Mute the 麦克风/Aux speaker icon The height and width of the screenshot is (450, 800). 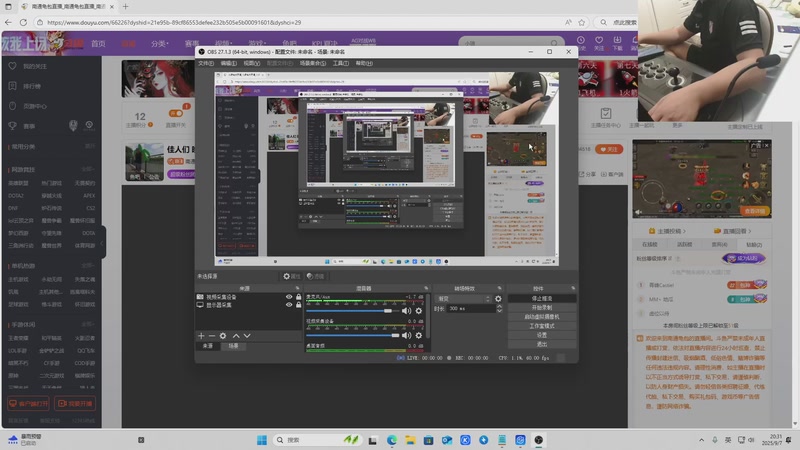(x=407, y=311)
